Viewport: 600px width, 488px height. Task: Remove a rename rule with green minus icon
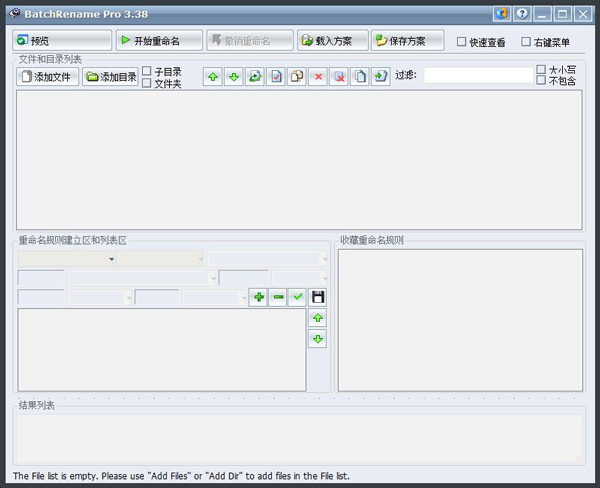(x=278, y=297)
